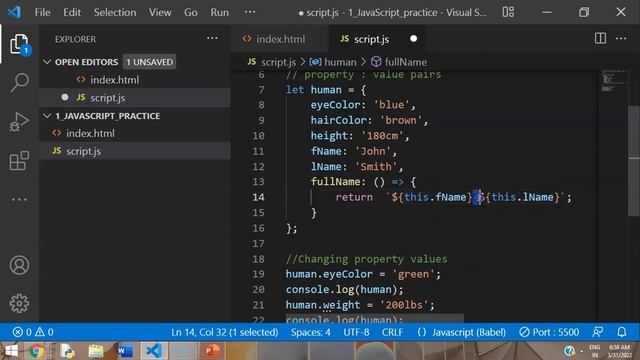Click script.js breadcrumb item
This screenshot has height=360, width=640.
tap(272, 62)
